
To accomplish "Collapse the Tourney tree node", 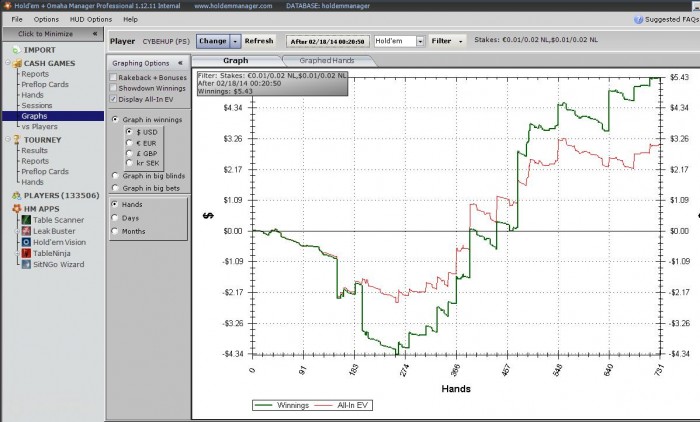I will click(8, 139).
